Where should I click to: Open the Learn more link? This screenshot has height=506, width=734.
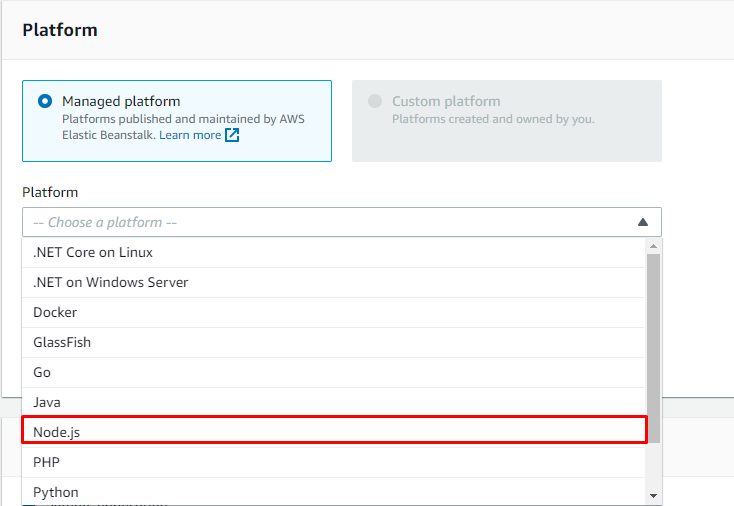(190, 135)
